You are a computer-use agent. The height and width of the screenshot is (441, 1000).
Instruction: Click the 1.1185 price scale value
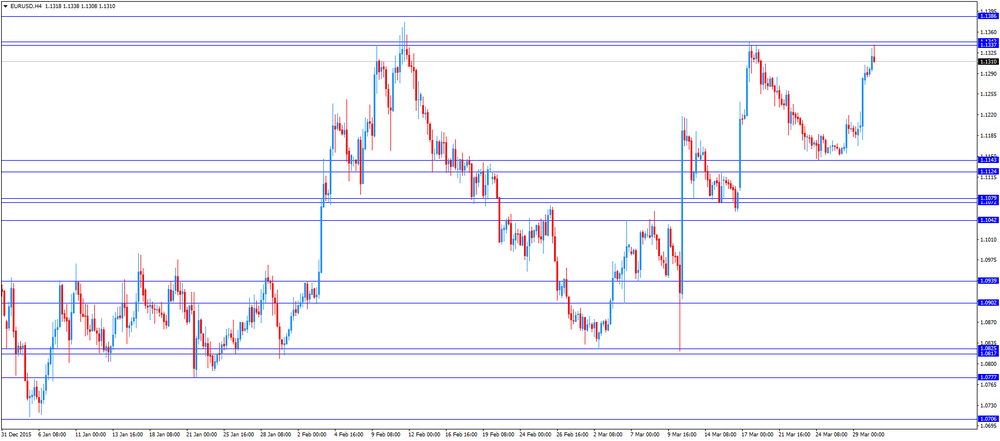(x=988, y=136)
